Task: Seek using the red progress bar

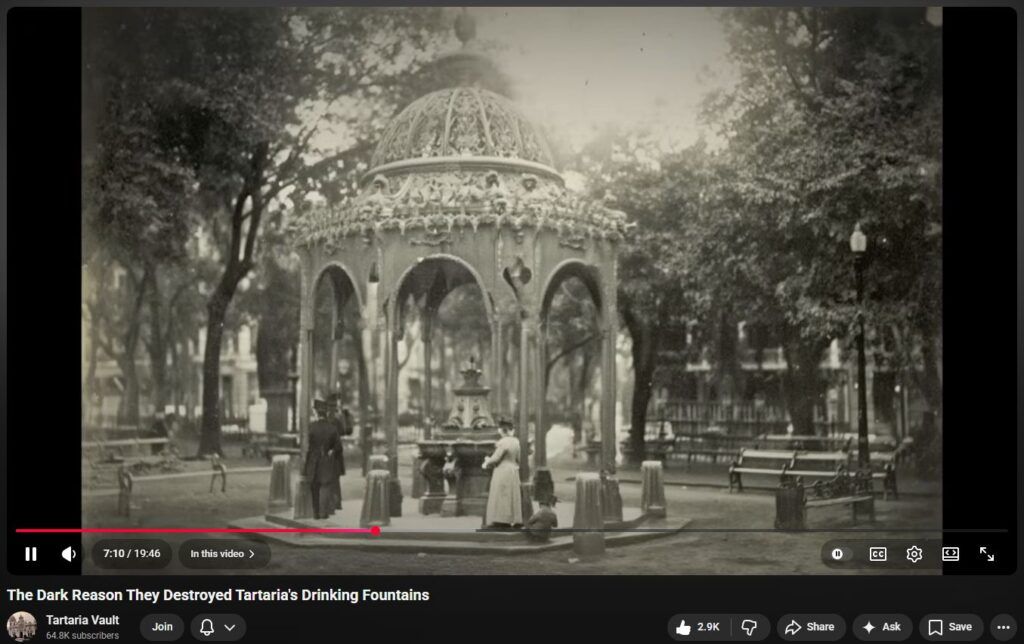Action: pos(200,531)
